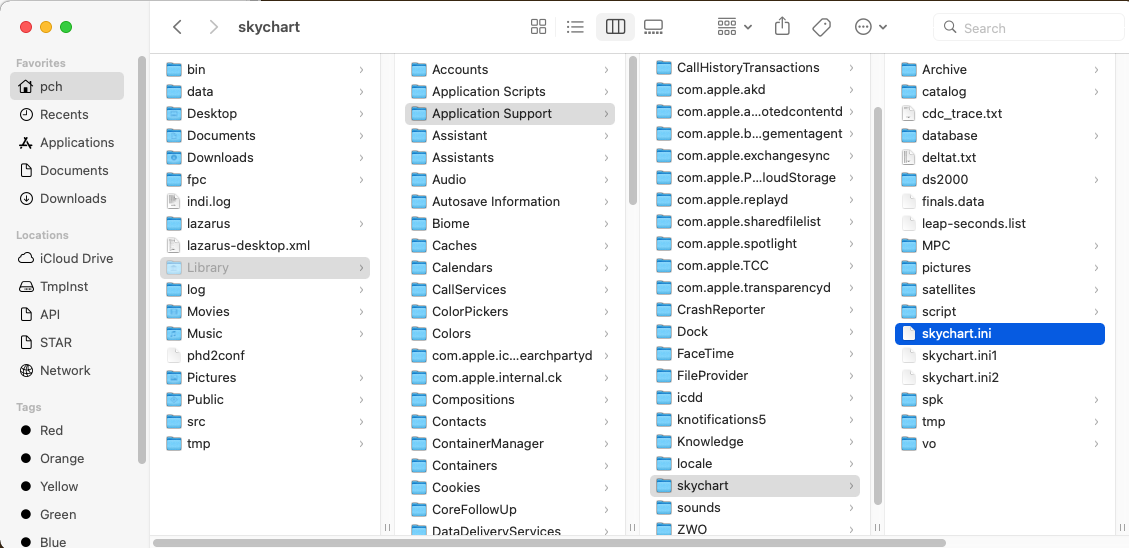Select the CrashReporter folder
This screenshot has width=1129, height=548.
coord(720,309)
